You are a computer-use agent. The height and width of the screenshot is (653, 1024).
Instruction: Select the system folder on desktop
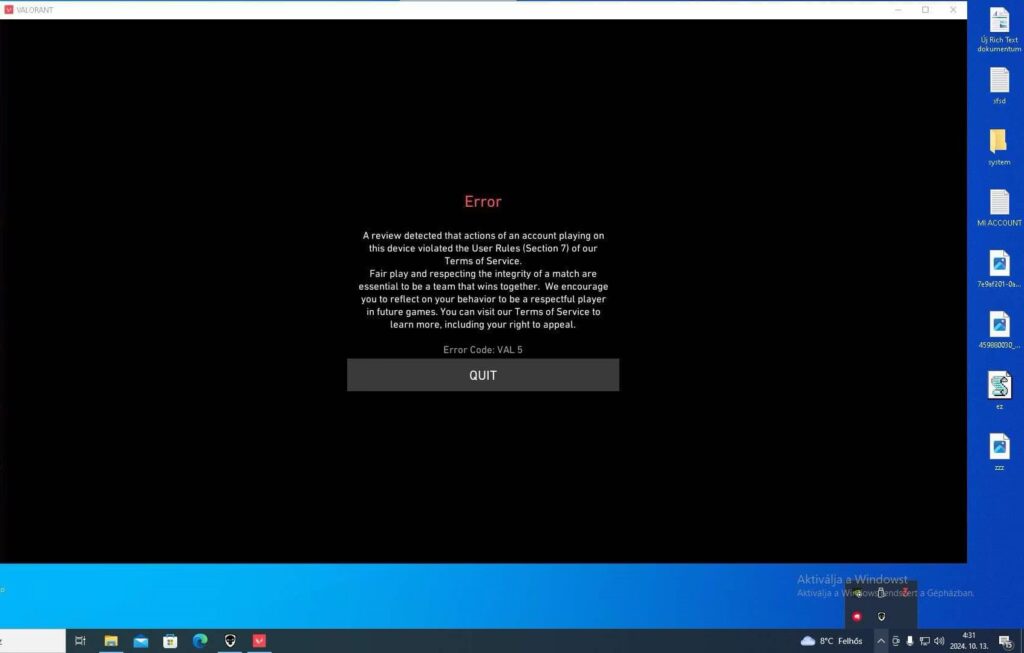point(999,148)
